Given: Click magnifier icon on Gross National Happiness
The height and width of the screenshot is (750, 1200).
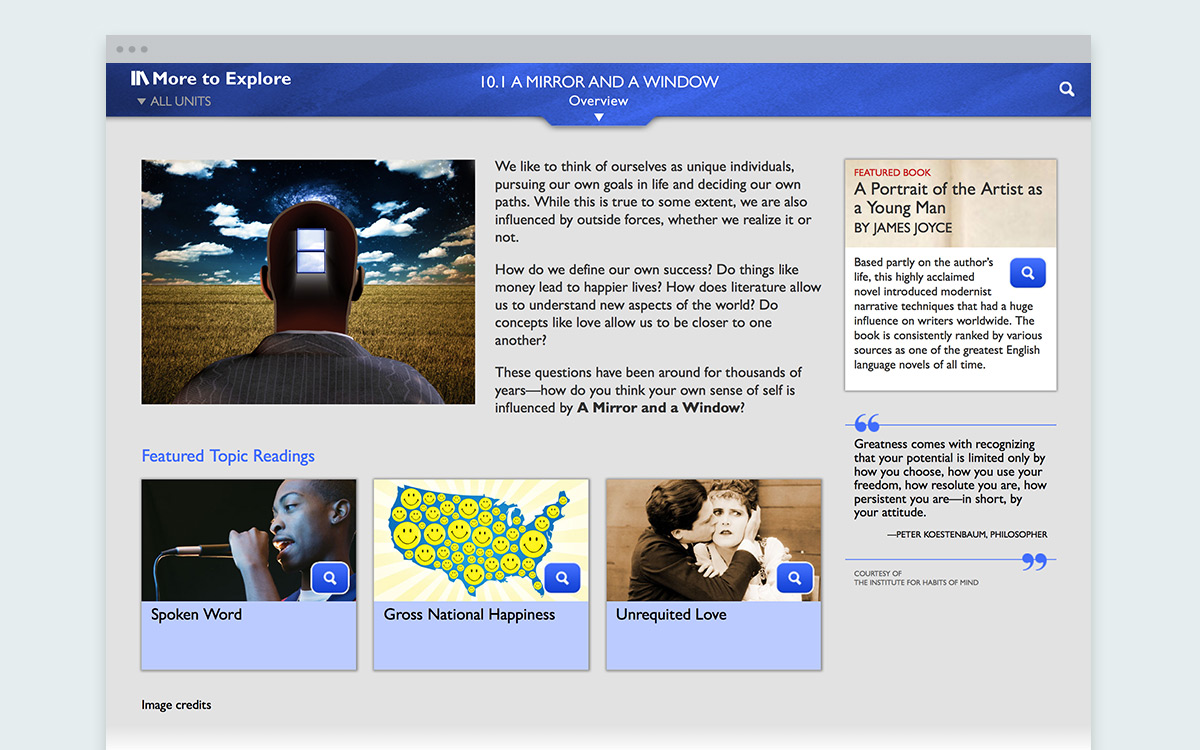Looking at the screenshot, I should pyautogui.click(x=562, y=578).
